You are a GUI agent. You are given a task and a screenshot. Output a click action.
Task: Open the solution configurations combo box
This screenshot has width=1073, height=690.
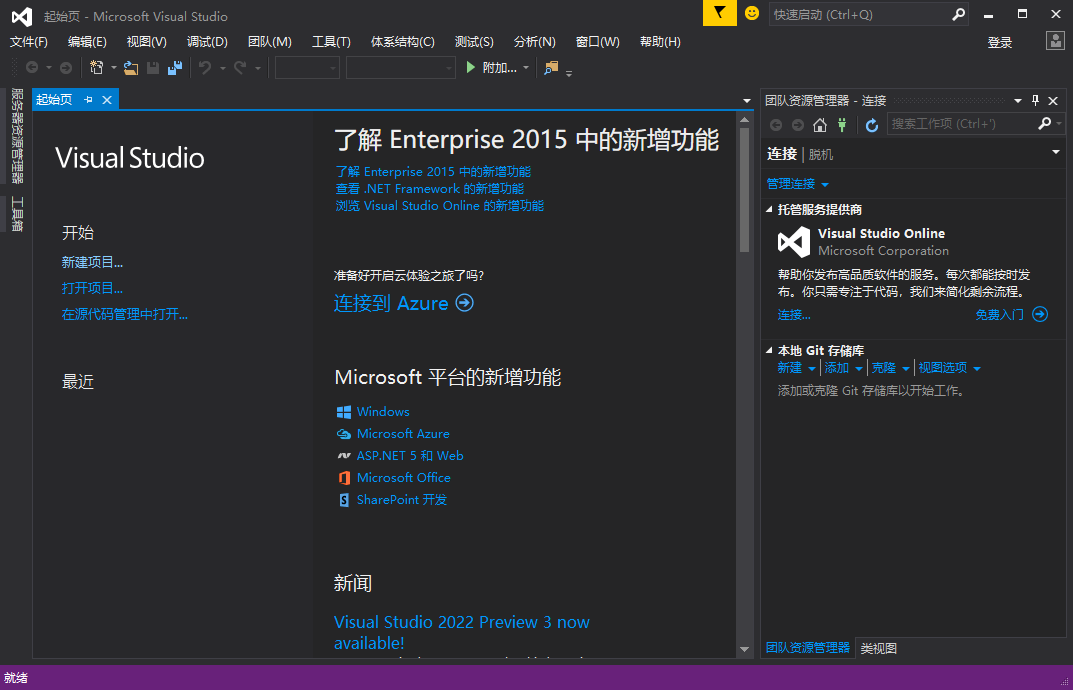coord(307,67)
